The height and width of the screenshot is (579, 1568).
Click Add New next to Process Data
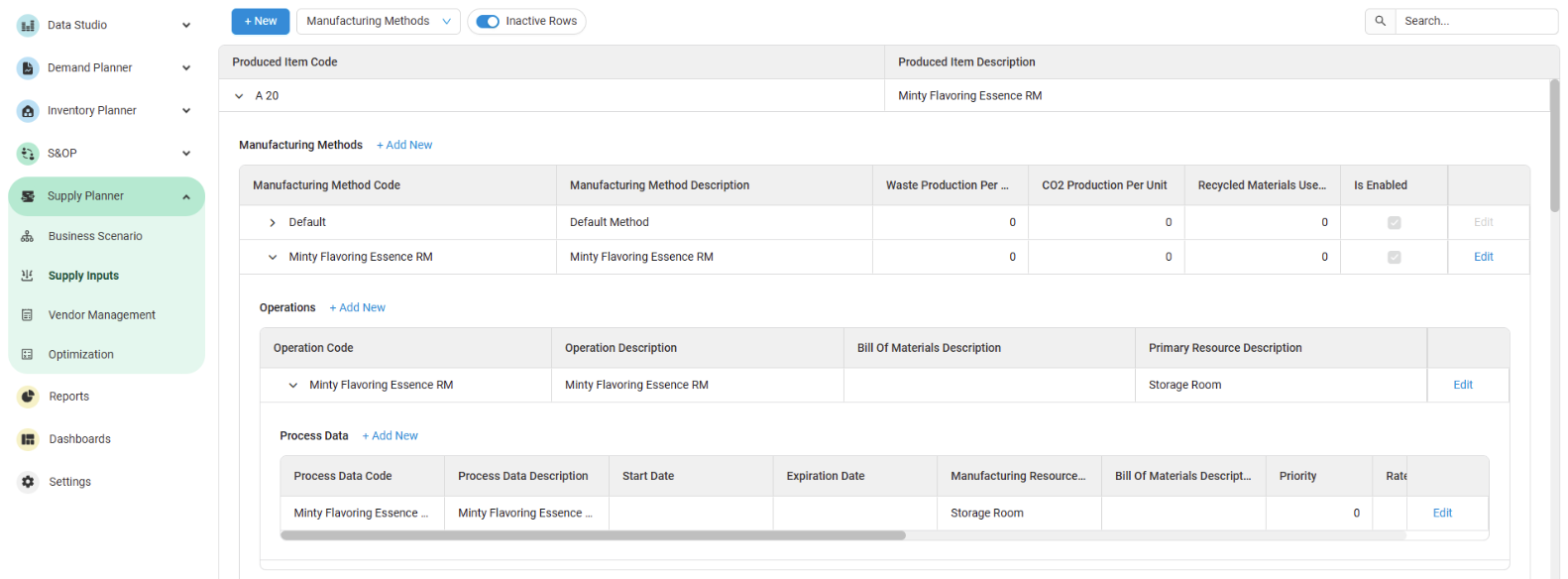pyautogui.click(x=390, y=436)
